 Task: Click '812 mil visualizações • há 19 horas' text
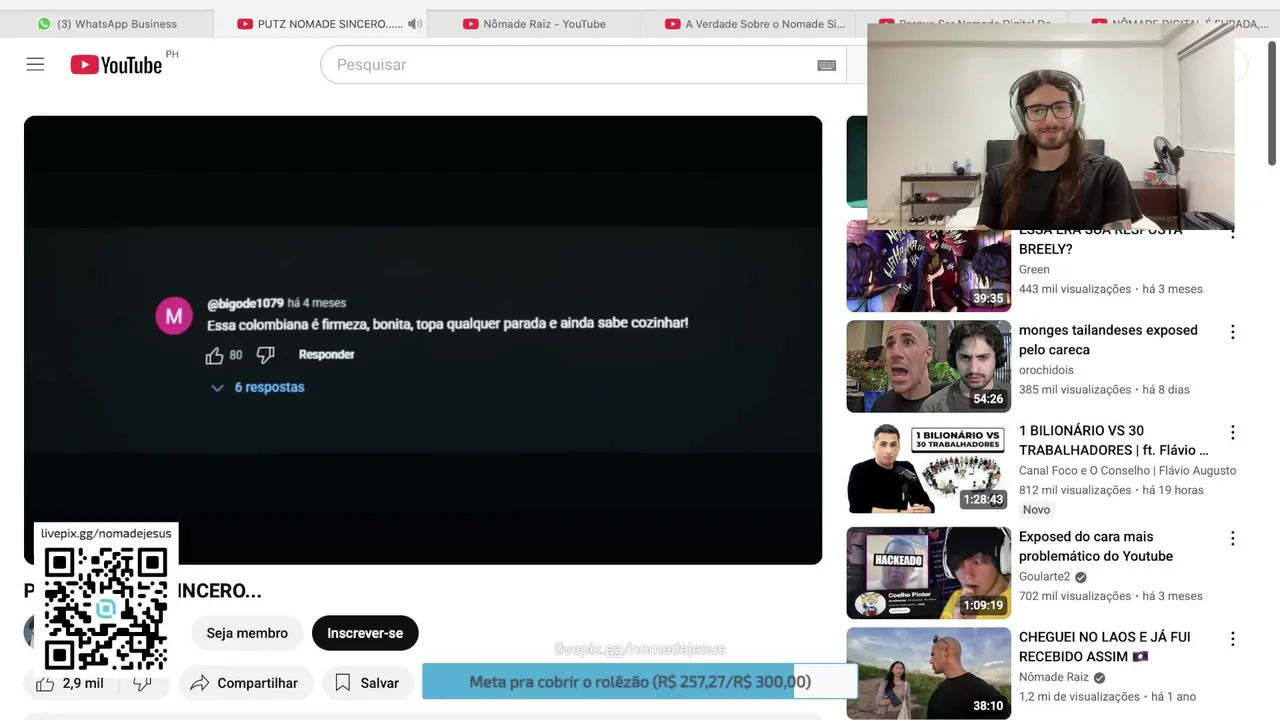1111,490
